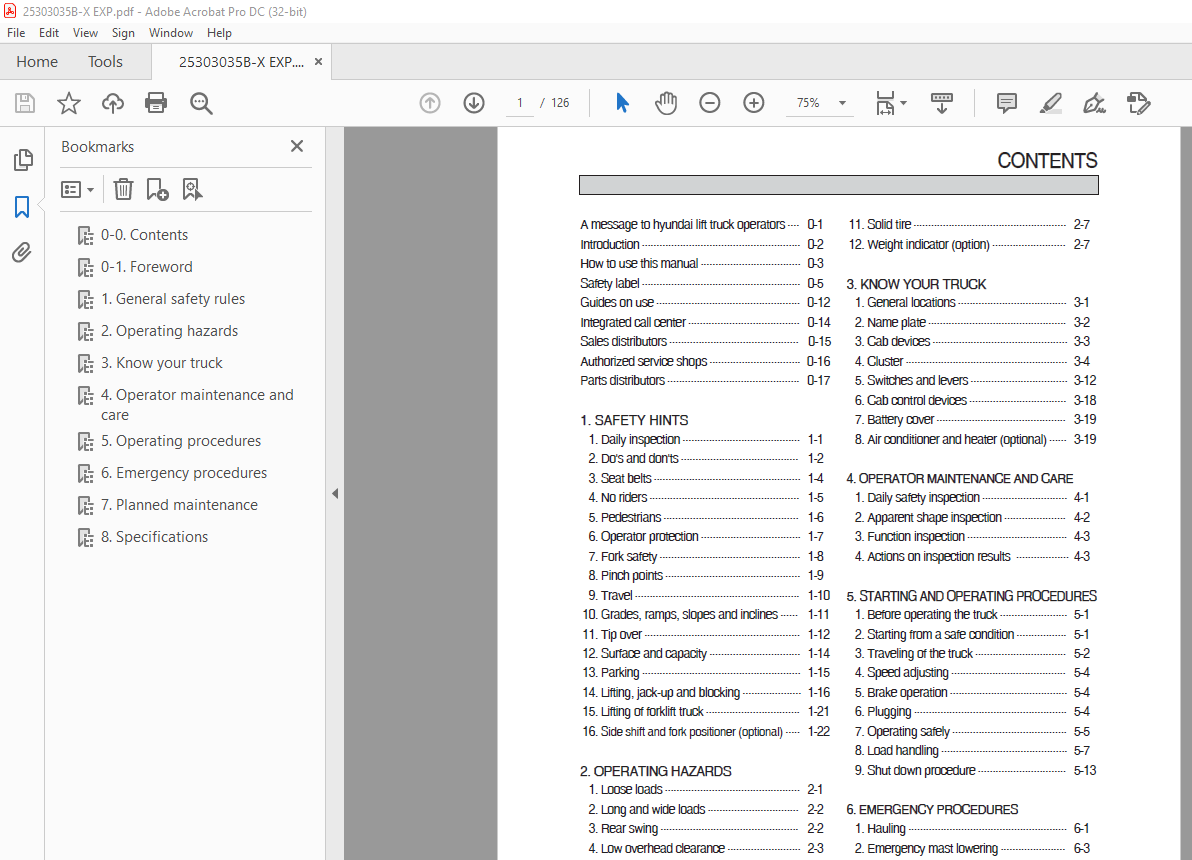Close the 25303035B-X EXP document tab

(319, 62)
